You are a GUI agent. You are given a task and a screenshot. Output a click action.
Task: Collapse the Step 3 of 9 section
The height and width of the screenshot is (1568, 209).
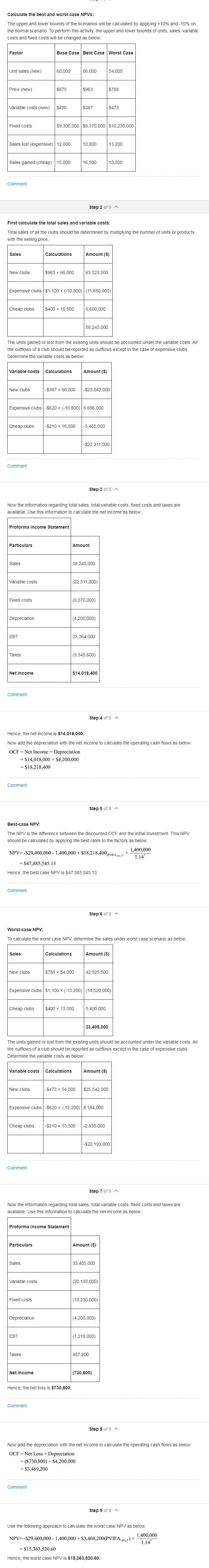[117, 489]
